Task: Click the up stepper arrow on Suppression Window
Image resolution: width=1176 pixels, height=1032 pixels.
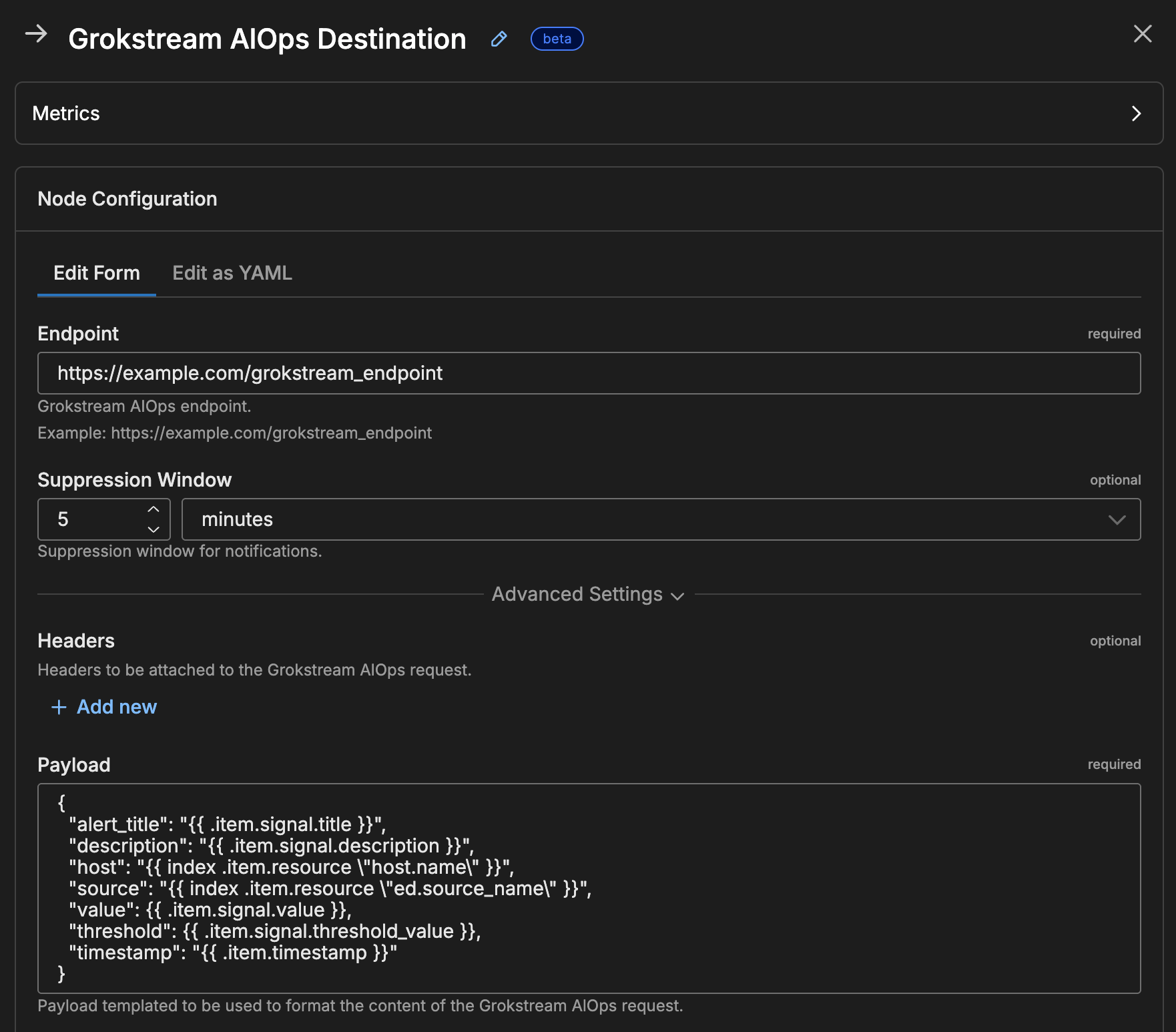Action: tap(153, 510)
